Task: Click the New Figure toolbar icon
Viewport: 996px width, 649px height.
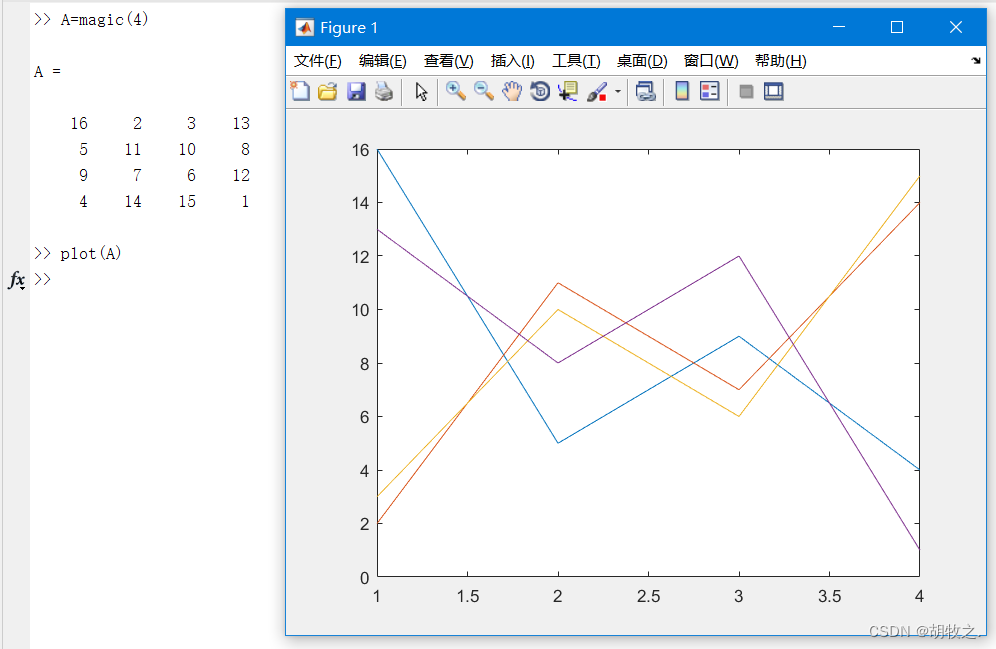Action: pyautogui.click(x=300, y=91)
